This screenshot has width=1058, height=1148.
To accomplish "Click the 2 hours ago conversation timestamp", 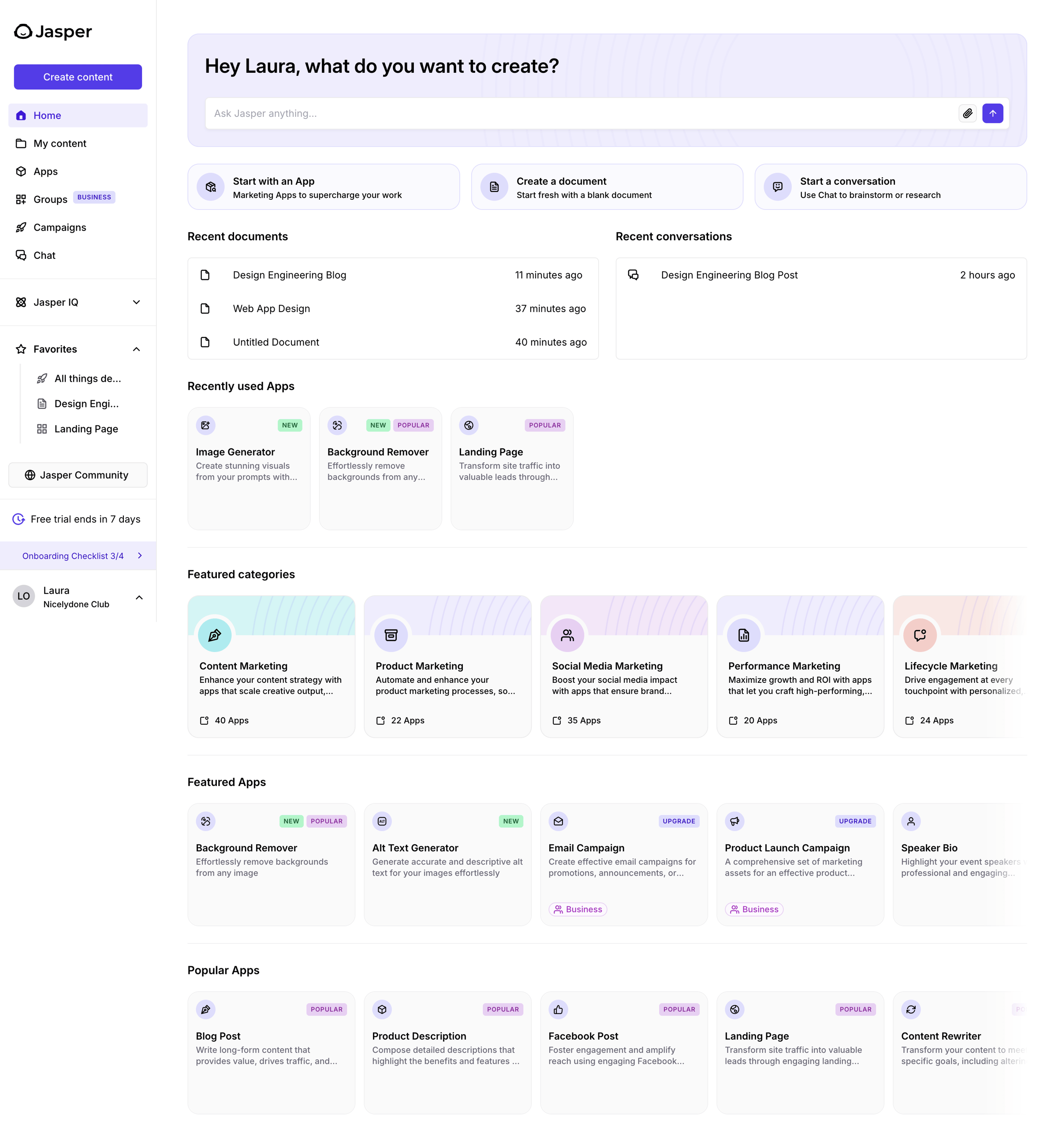I will click(987, 275).
